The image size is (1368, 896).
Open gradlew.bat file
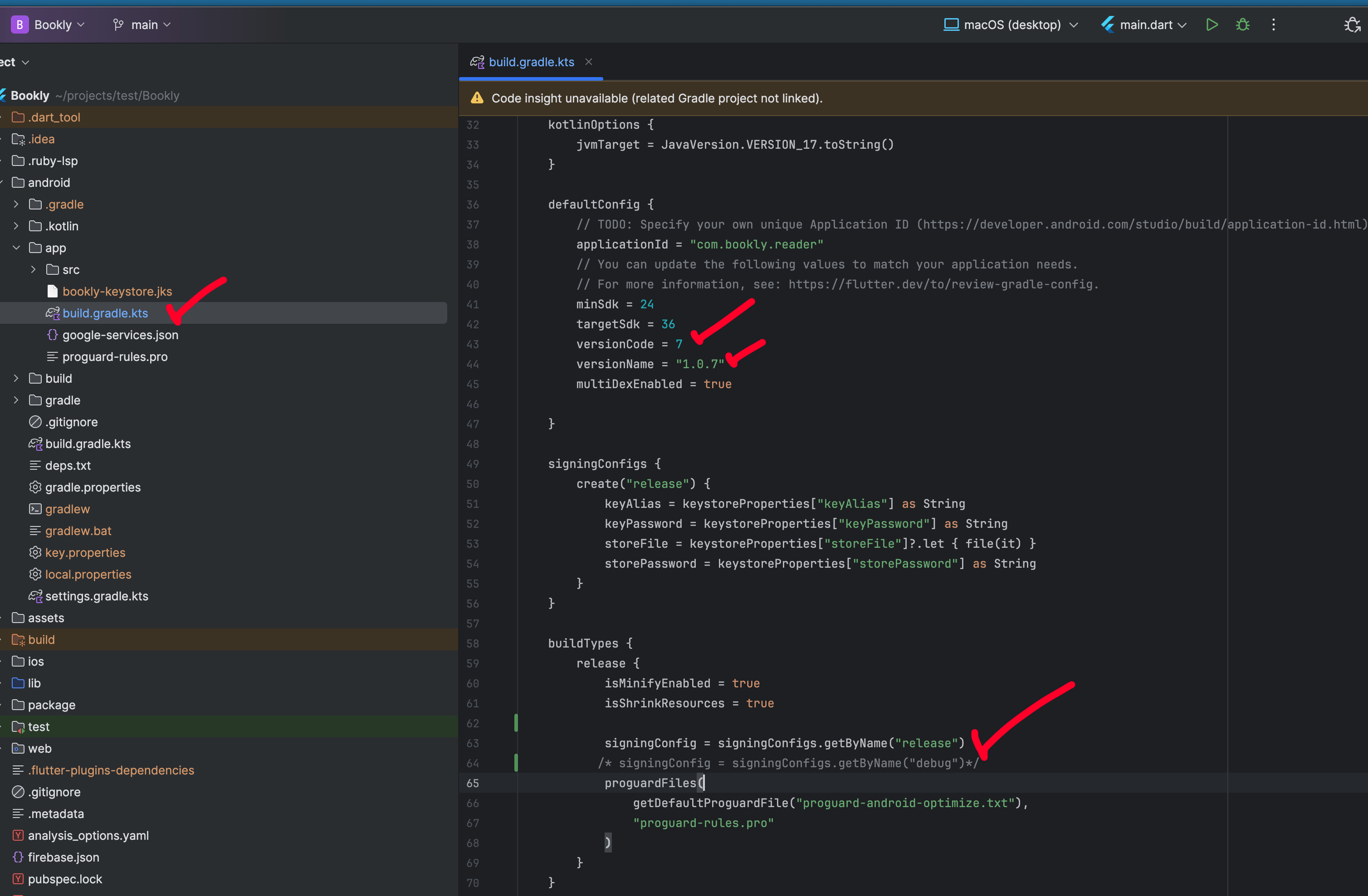coord(78,531)
